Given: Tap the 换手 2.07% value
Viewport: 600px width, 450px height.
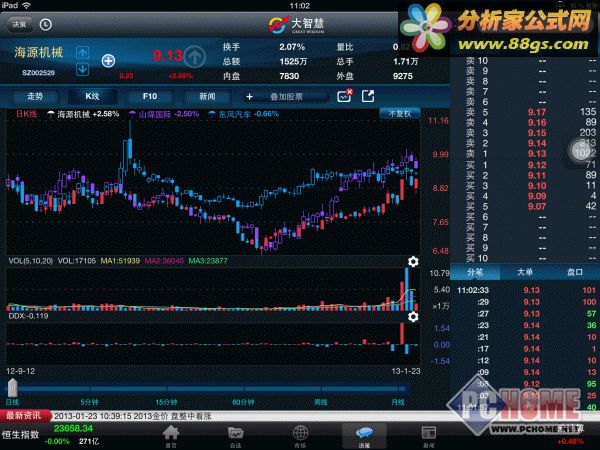Looking at the screenshot, I should tap(292, 47).
